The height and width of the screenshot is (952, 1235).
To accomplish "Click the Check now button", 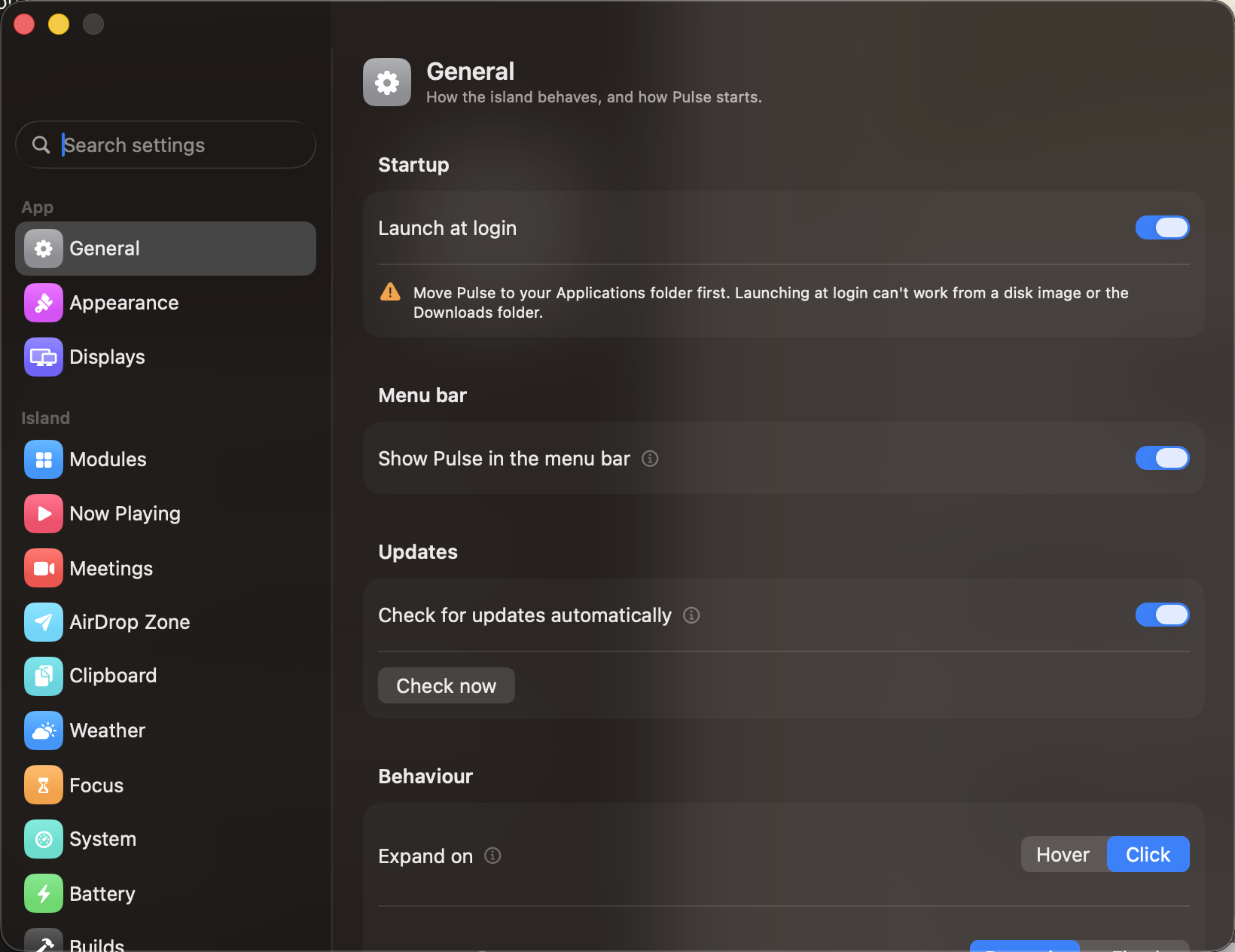I will click(x=447, y=685).
